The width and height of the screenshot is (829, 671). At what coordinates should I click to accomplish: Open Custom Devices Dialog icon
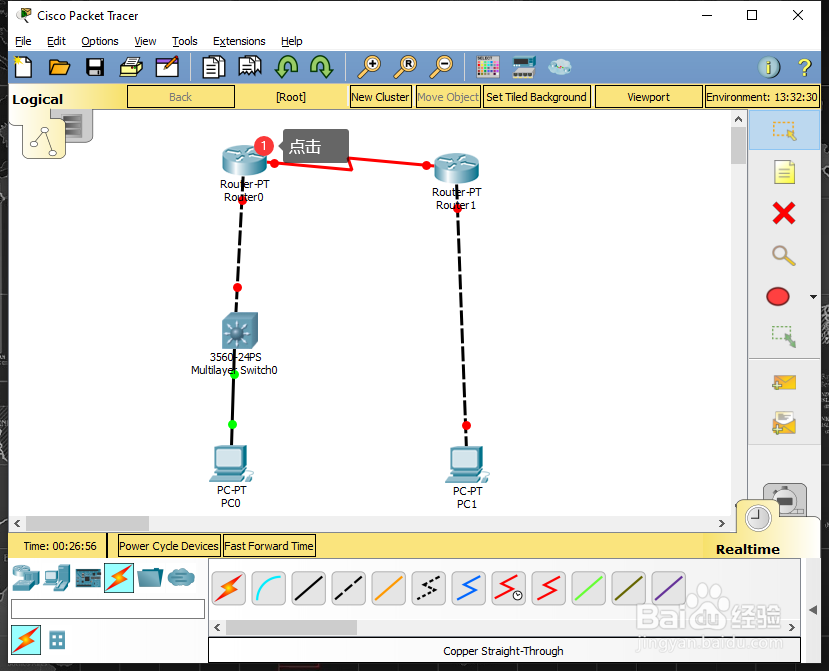tap(524, 67)
